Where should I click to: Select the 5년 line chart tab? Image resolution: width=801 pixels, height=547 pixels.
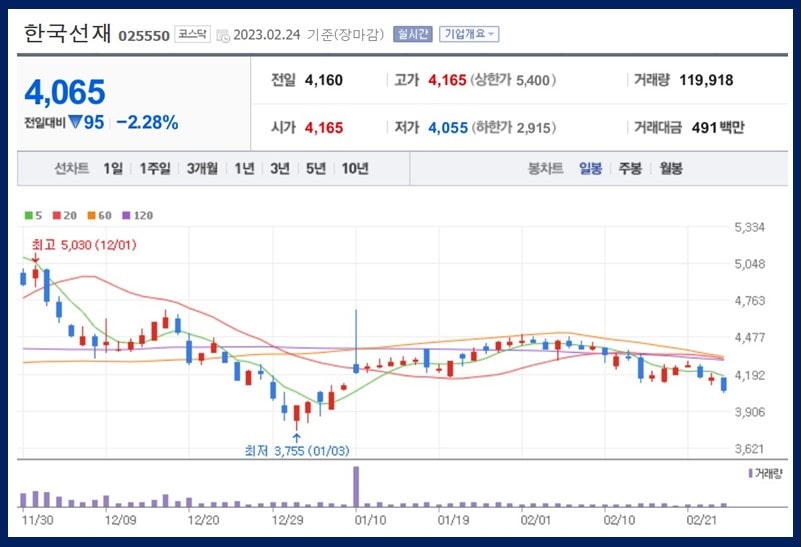point(315,169)
